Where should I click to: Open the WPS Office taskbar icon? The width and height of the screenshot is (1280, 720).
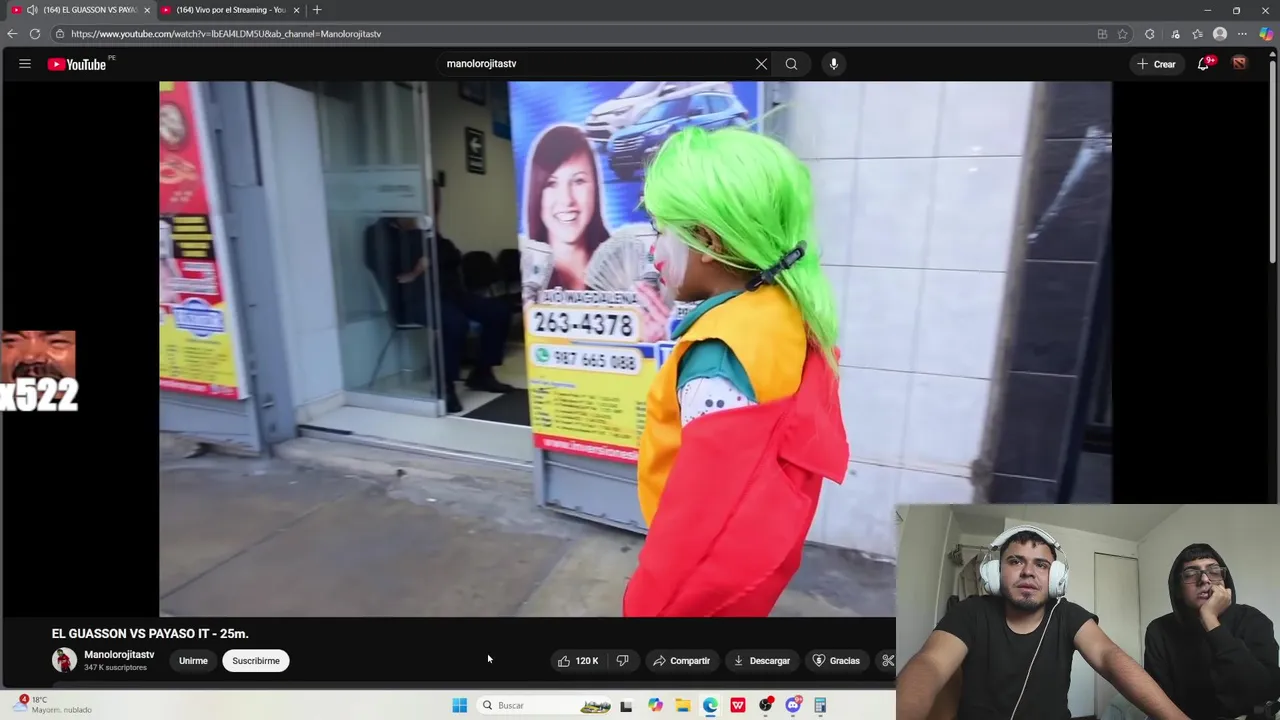pyautogui.click(x=738, y=706)
